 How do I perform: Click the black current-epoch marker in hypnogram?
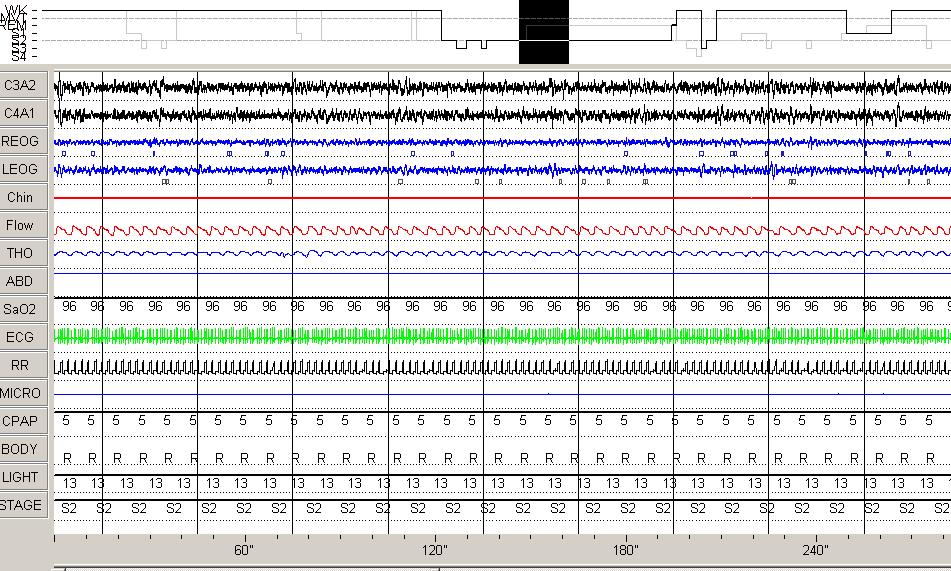[543, 32]
